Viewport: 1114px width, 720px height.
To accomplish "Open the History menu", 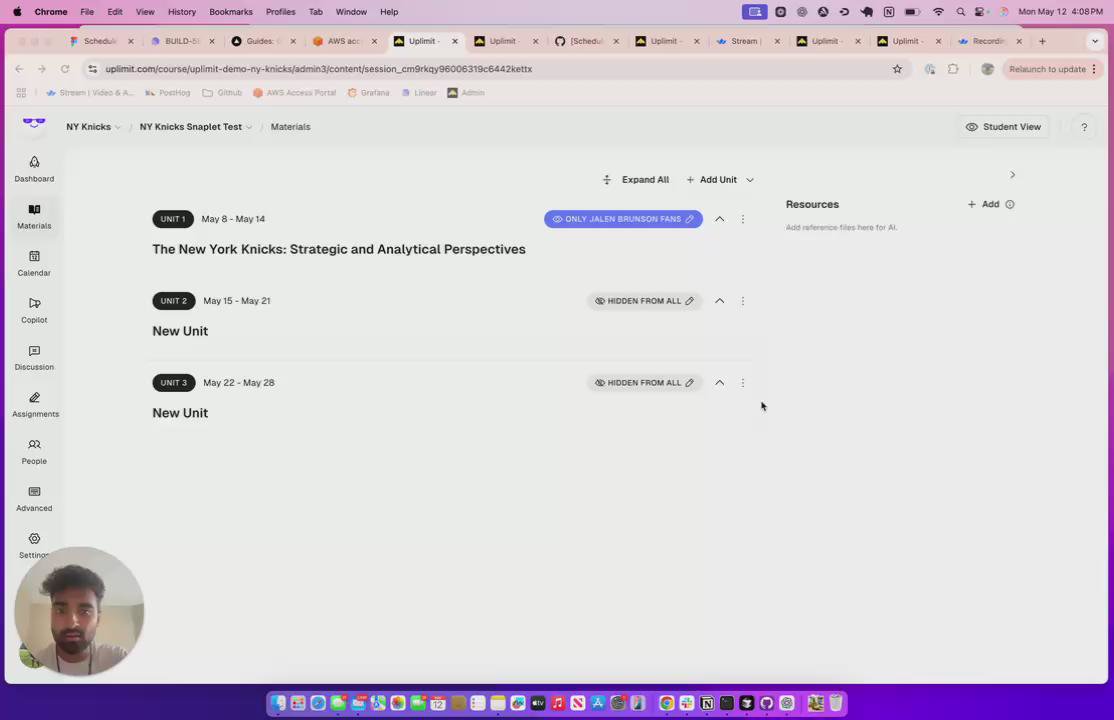I will (182, 12).
